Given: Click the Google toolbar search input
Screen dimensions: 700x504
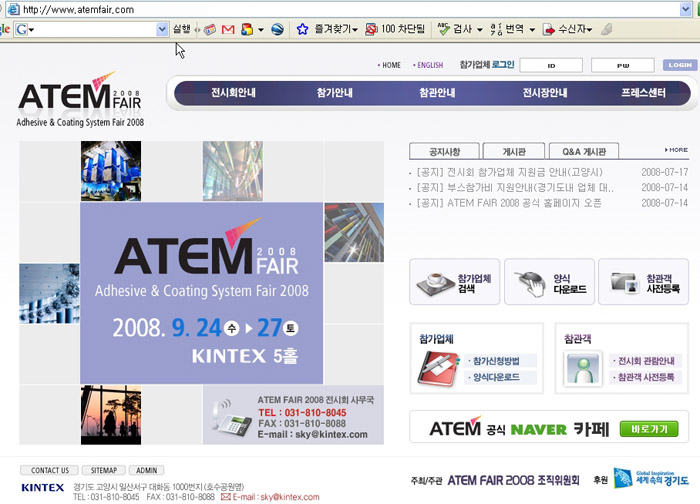Looking at the screenshot, I should pos(96,29).
